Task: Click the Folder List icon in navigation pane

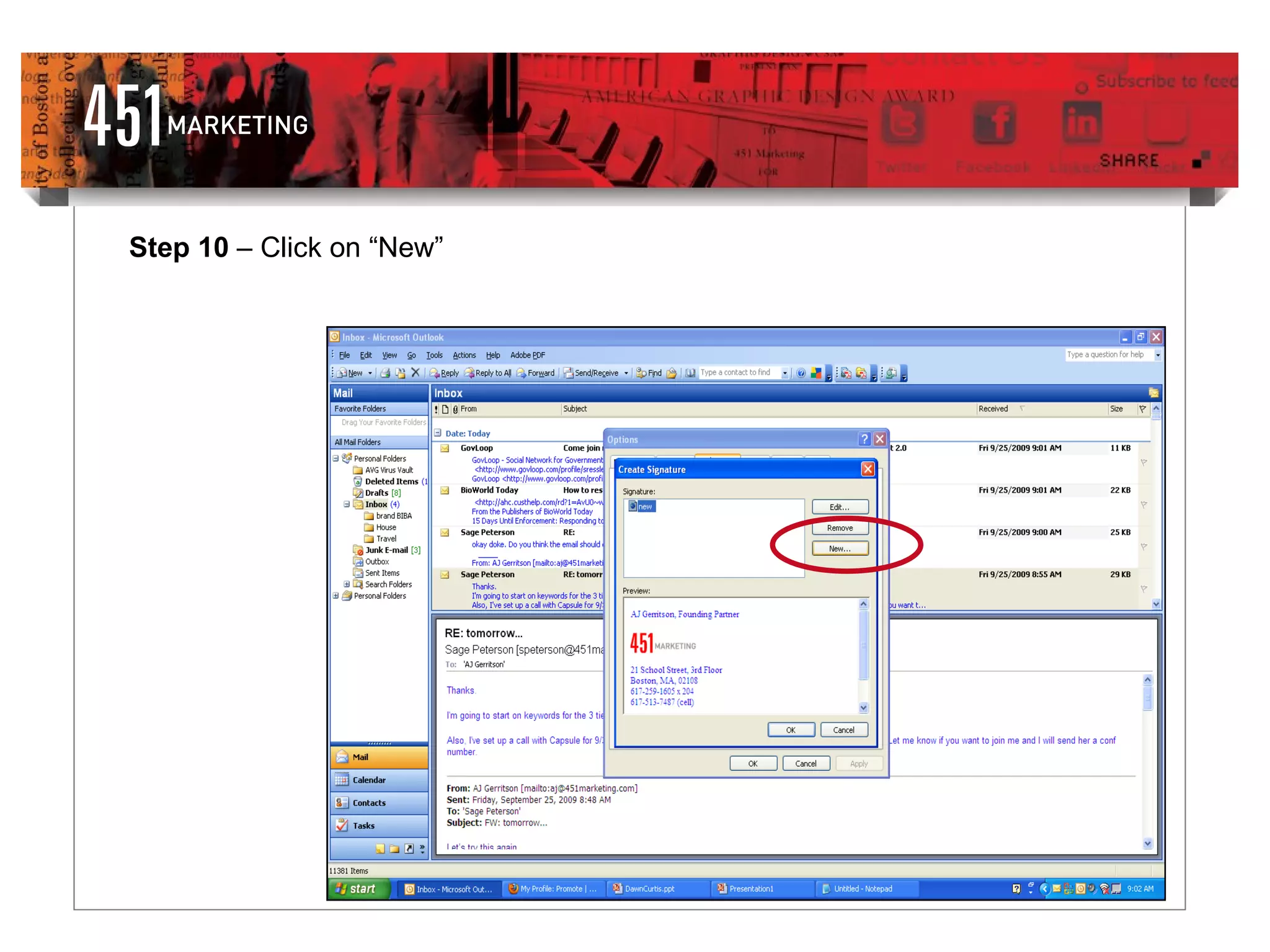Action: point(394,849)
